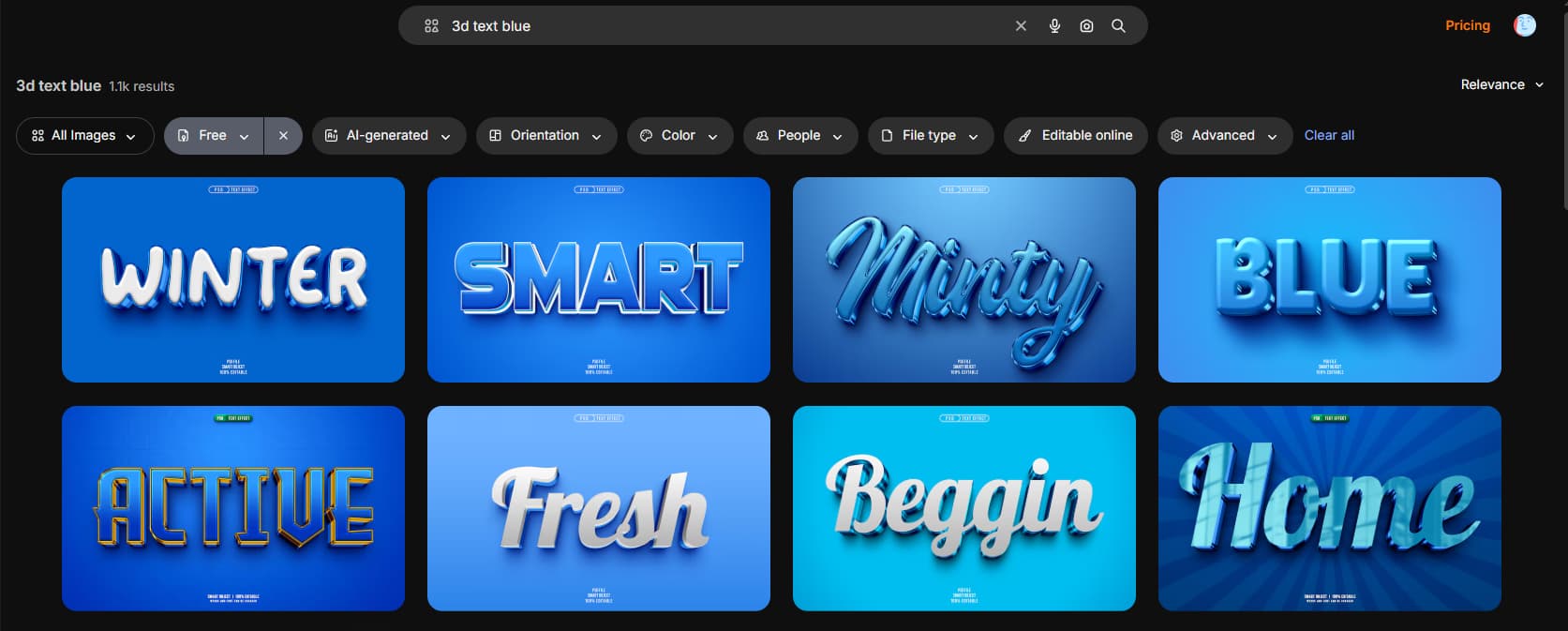Change sorting via Relevance dropdown
This screenshot has height=631, width=1568.
click(1501, 84)
